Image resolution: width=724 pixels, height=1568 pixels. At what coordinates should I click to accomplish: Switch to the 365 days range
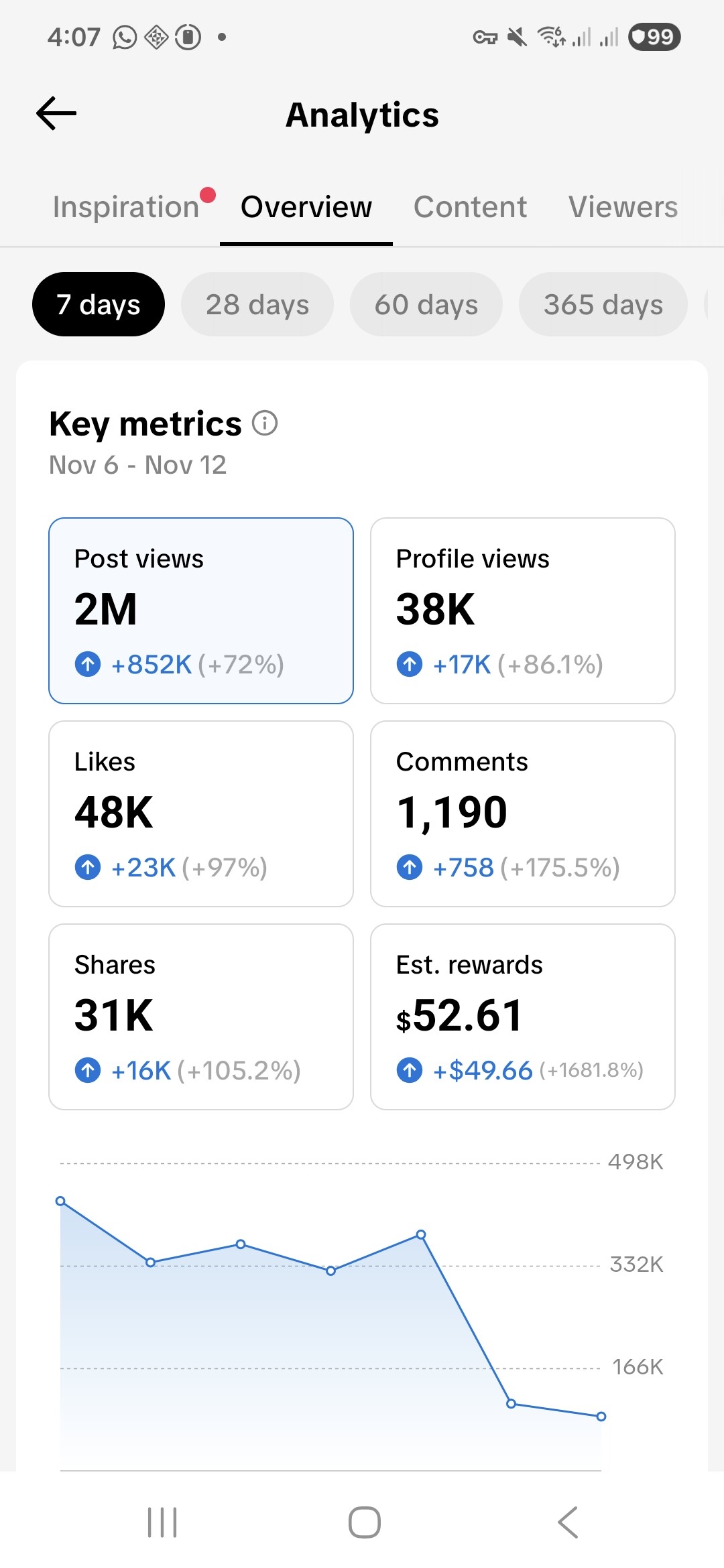click(603, 305)
